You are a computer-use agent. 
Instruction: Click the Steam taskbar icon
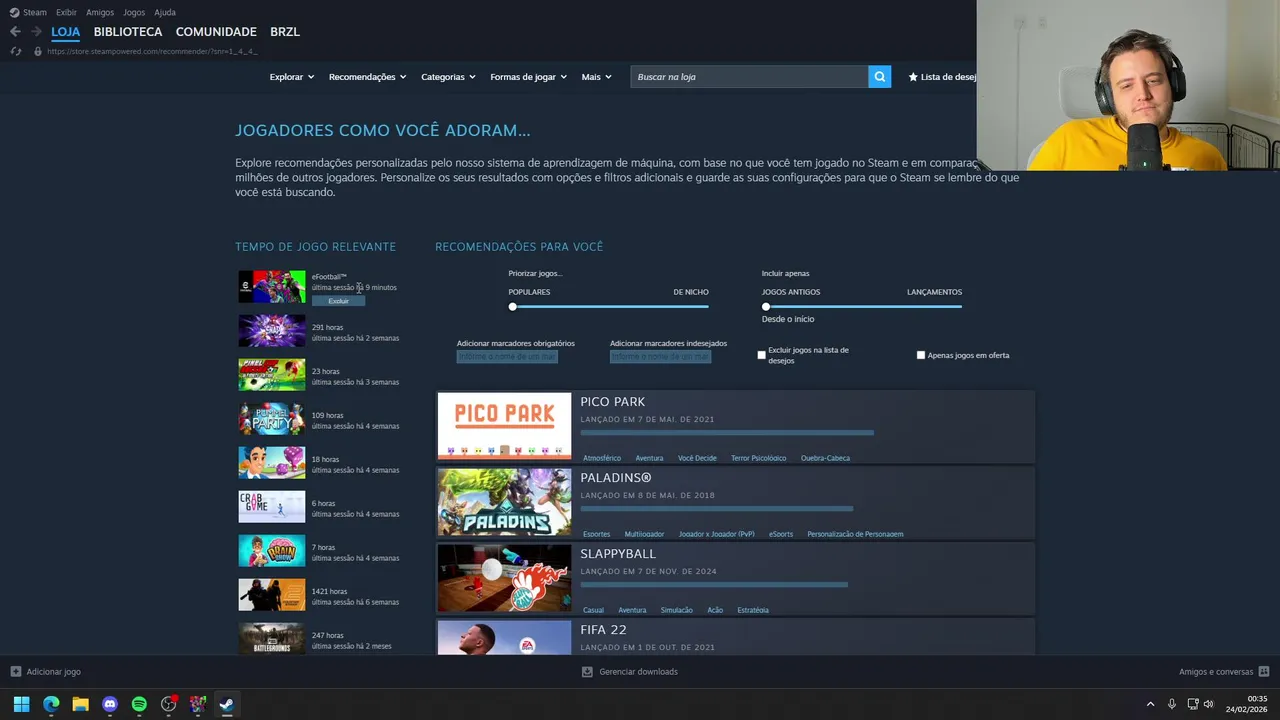tap(227, 704)
